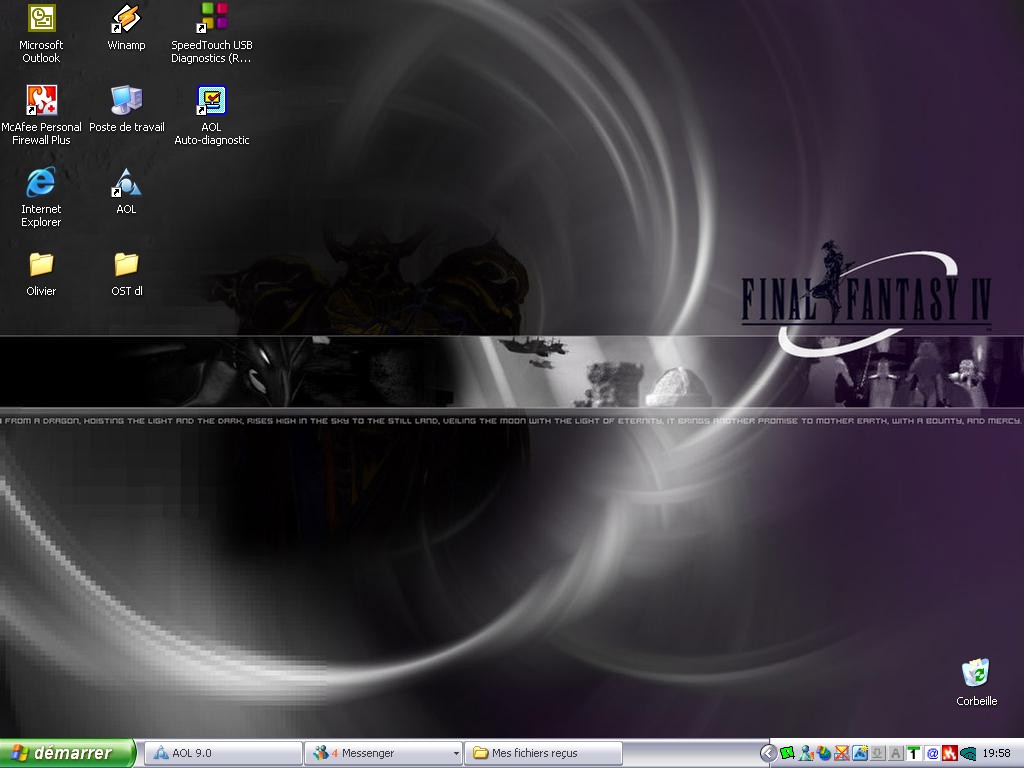The image size is (1024, 768).
Task: Switch to Mes fichiers reçus window
Action: click(x=543, y=753)
